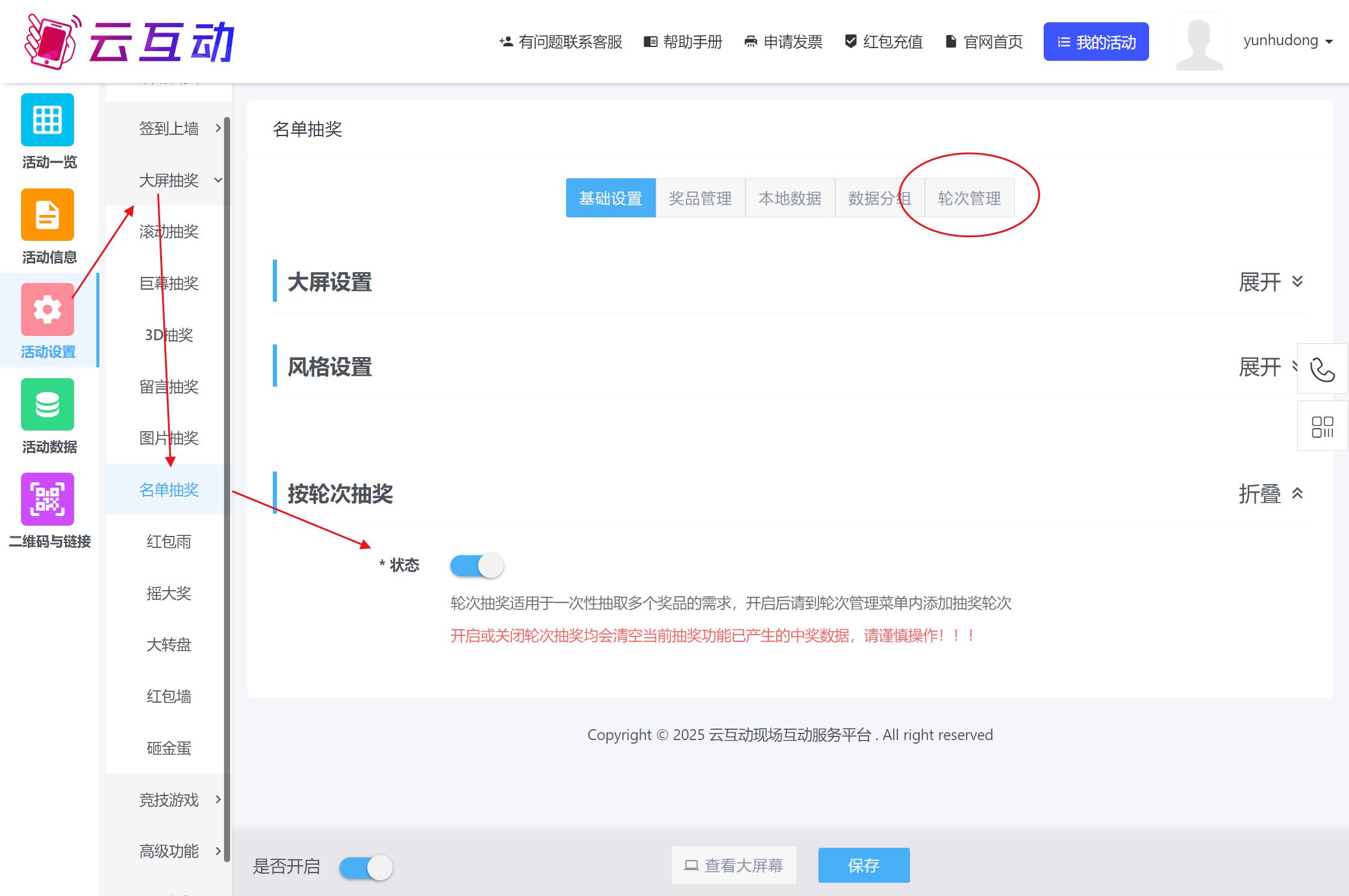This screenshot has height=896, width=1349.
Task: Click the 活动设置 gear icon
Action: pos(48,310)
